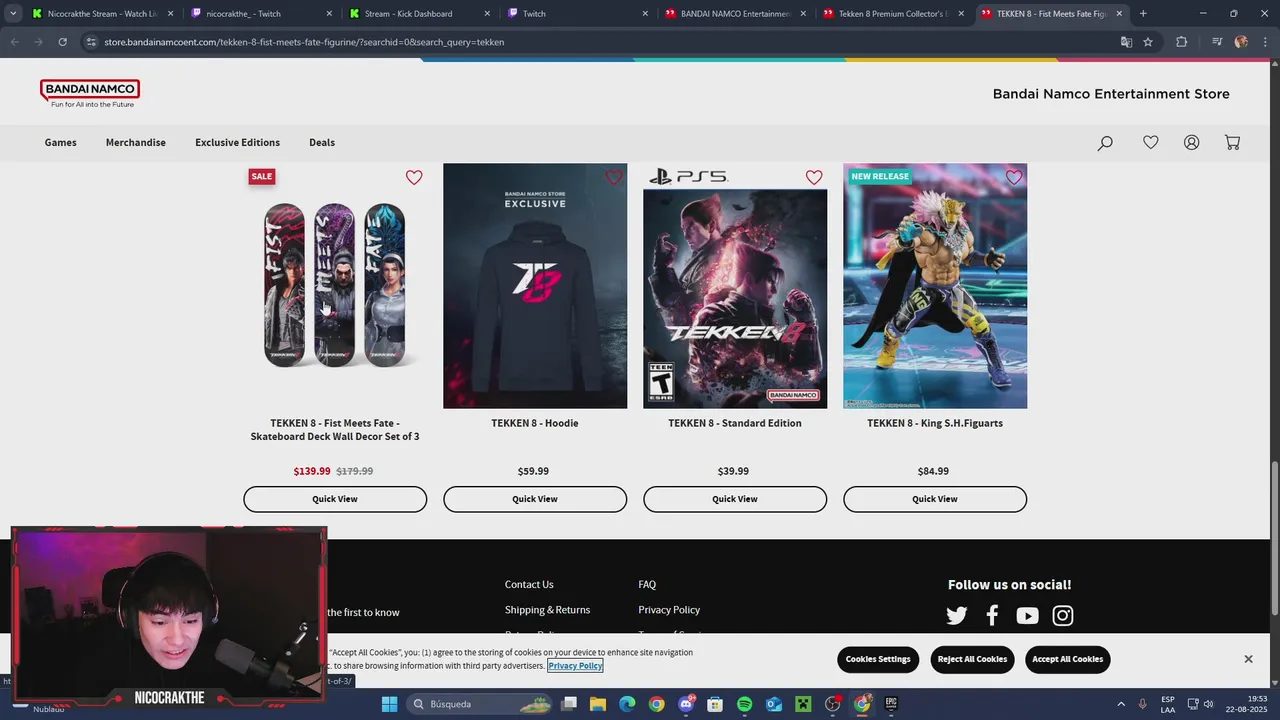Open Bandai Namco Facebook page icon

pyautogui.click(x=992, y=616)
